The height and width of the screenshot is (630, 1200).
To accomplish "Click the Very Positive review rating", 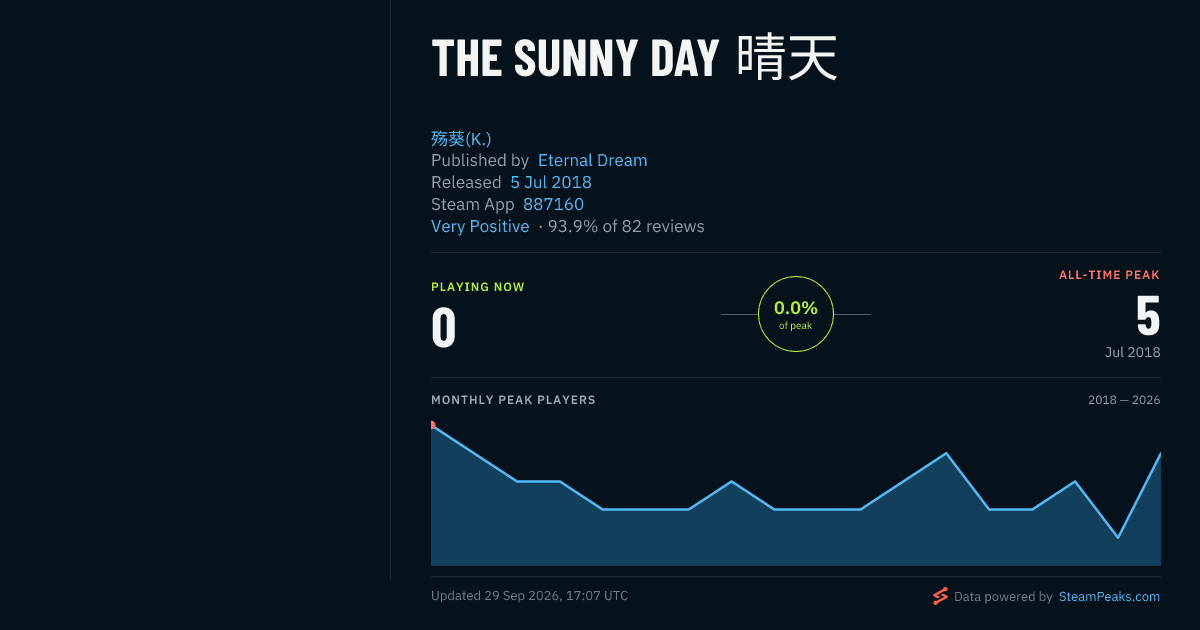I will pyautogui.click(x=480, y=226).
